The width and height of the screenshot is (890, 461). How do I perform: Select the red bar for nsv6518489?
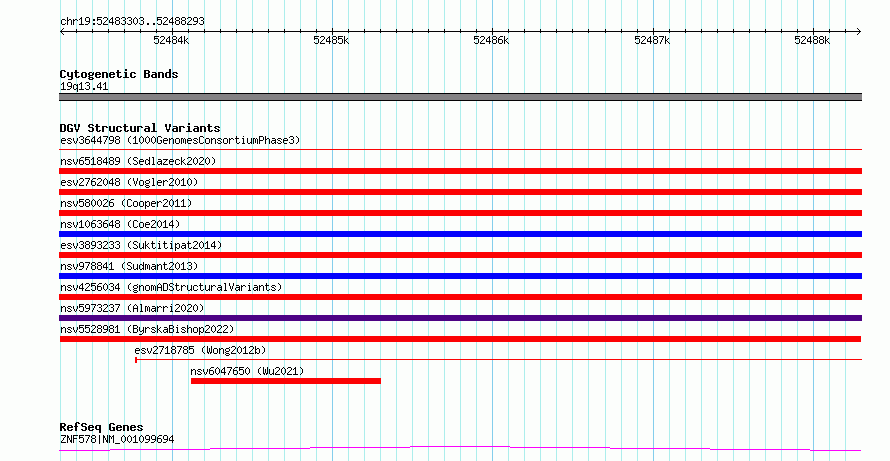460,171
